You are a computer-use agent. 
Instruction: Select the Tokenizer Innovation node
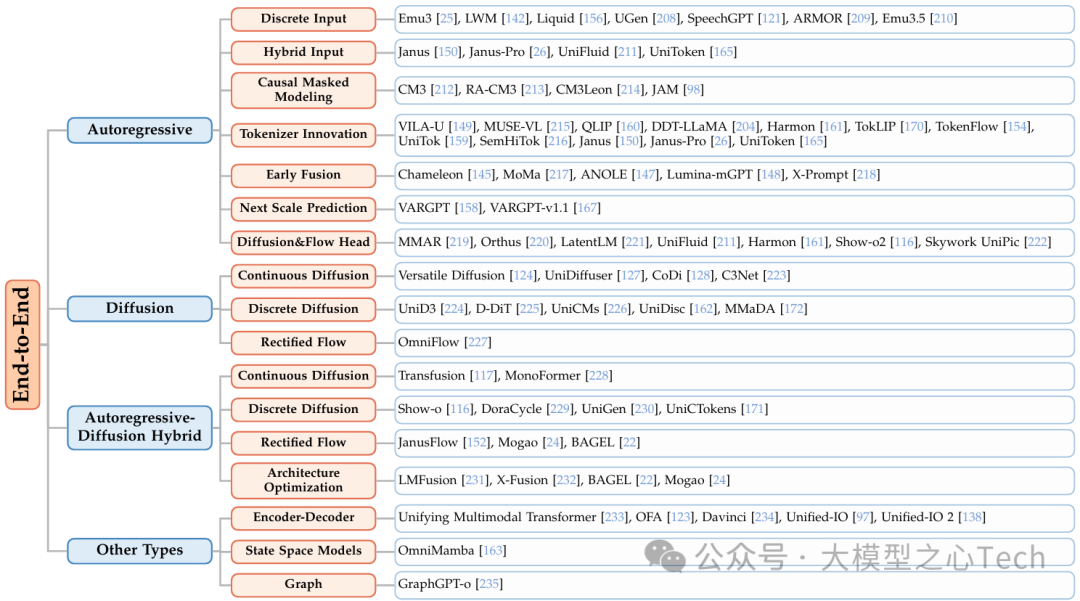click(x=303, y=134)
